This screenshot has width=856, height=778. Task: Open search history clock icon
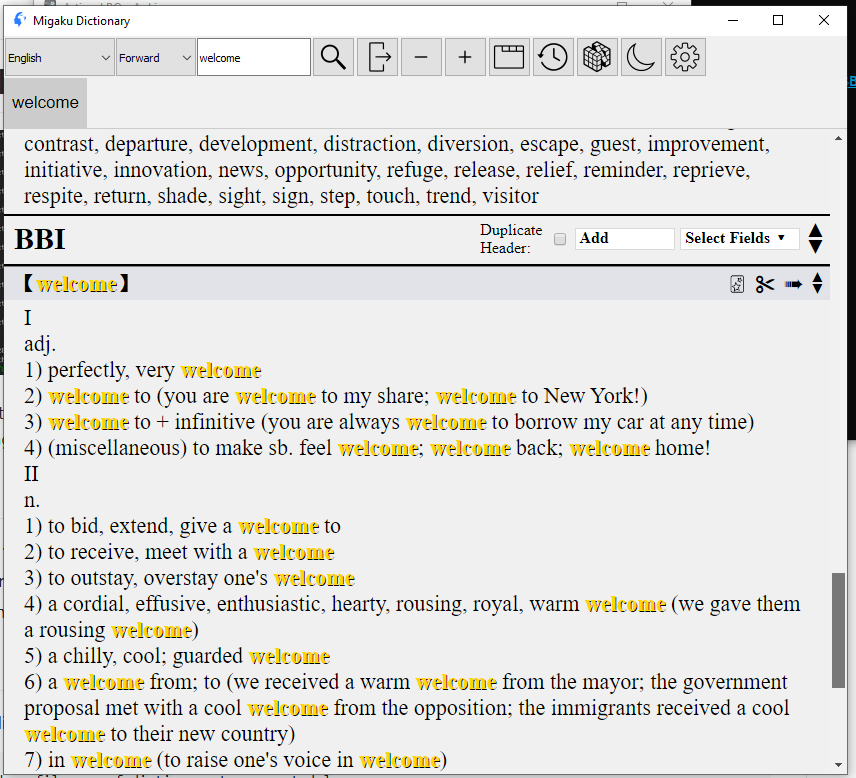pyautogui.click(x=553, y=57)
